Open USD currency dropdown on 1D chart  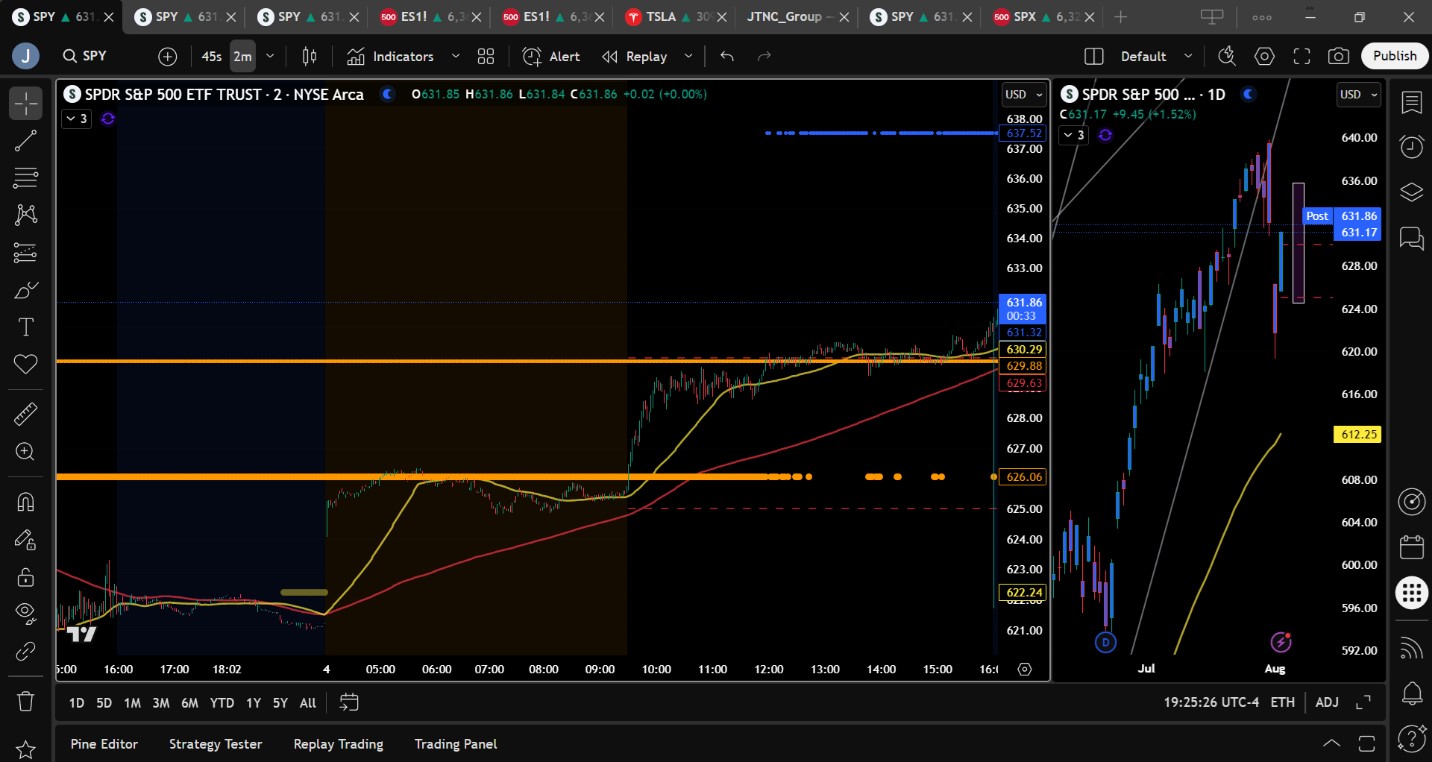[1358, 95]
